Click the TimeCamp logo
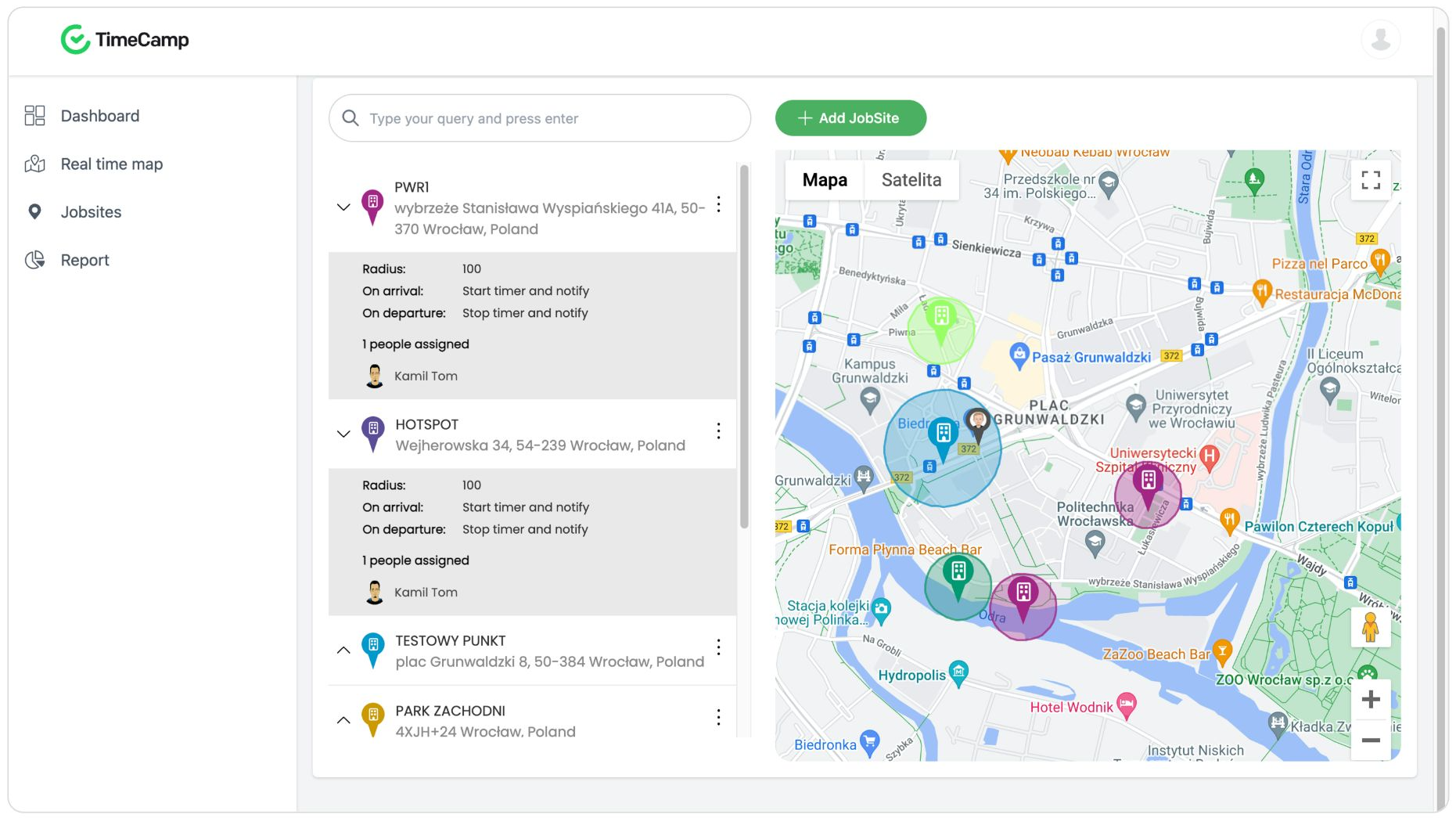The image size is (1456, 818). [x=125, y=39]
